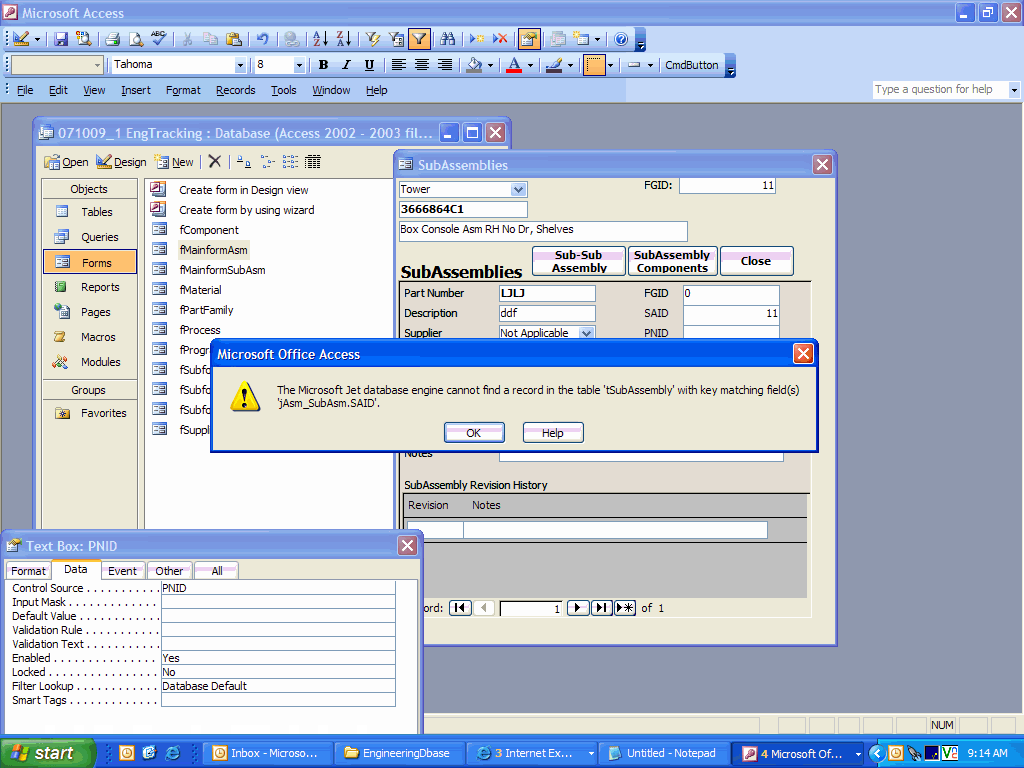Click the help question search box
Screen dimensions: 1024x768
point(940,89)
